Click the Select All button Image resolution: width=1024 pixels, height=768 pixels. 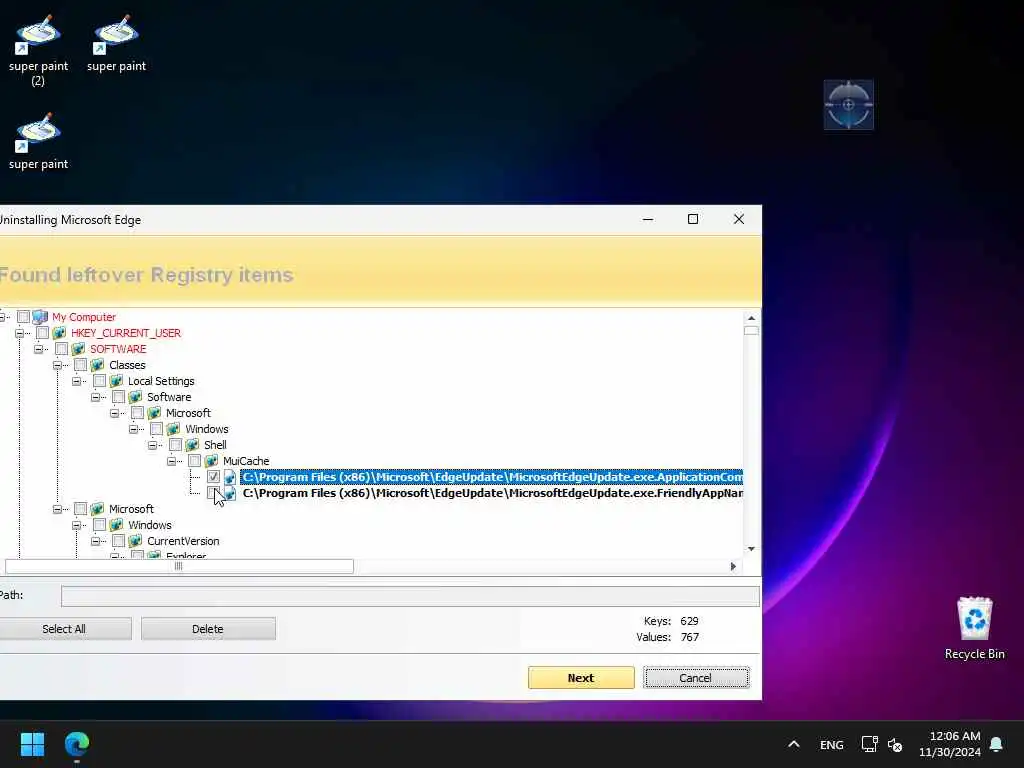point(64,629)
